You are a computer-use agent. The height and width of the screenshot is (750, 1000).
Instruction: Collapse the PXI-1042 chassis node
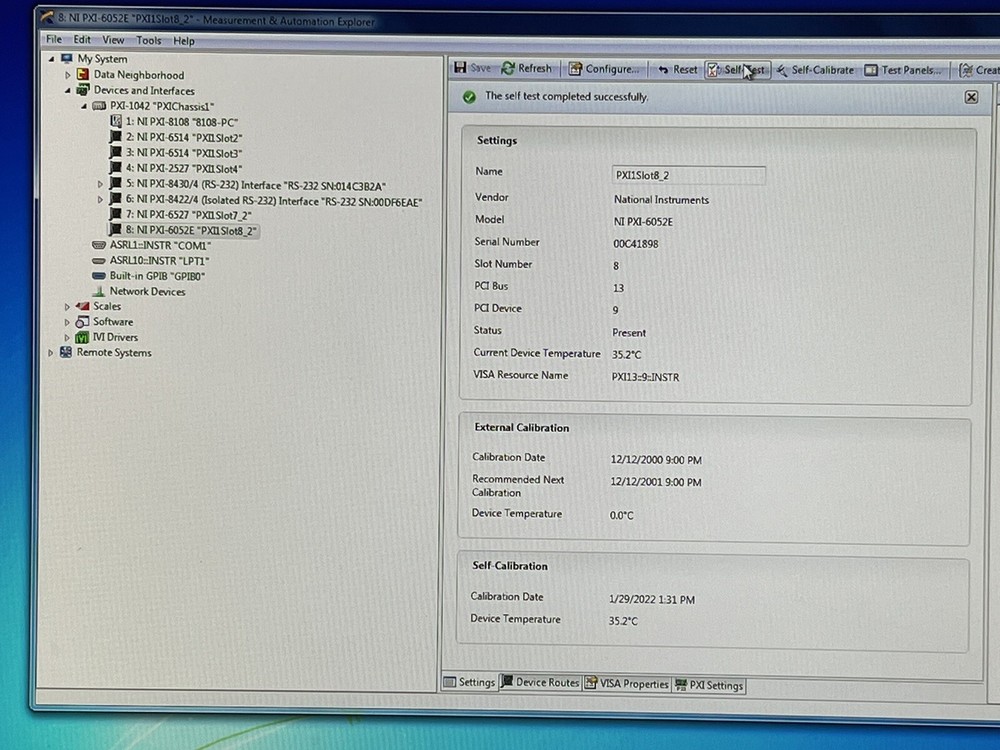coord(84,106)
